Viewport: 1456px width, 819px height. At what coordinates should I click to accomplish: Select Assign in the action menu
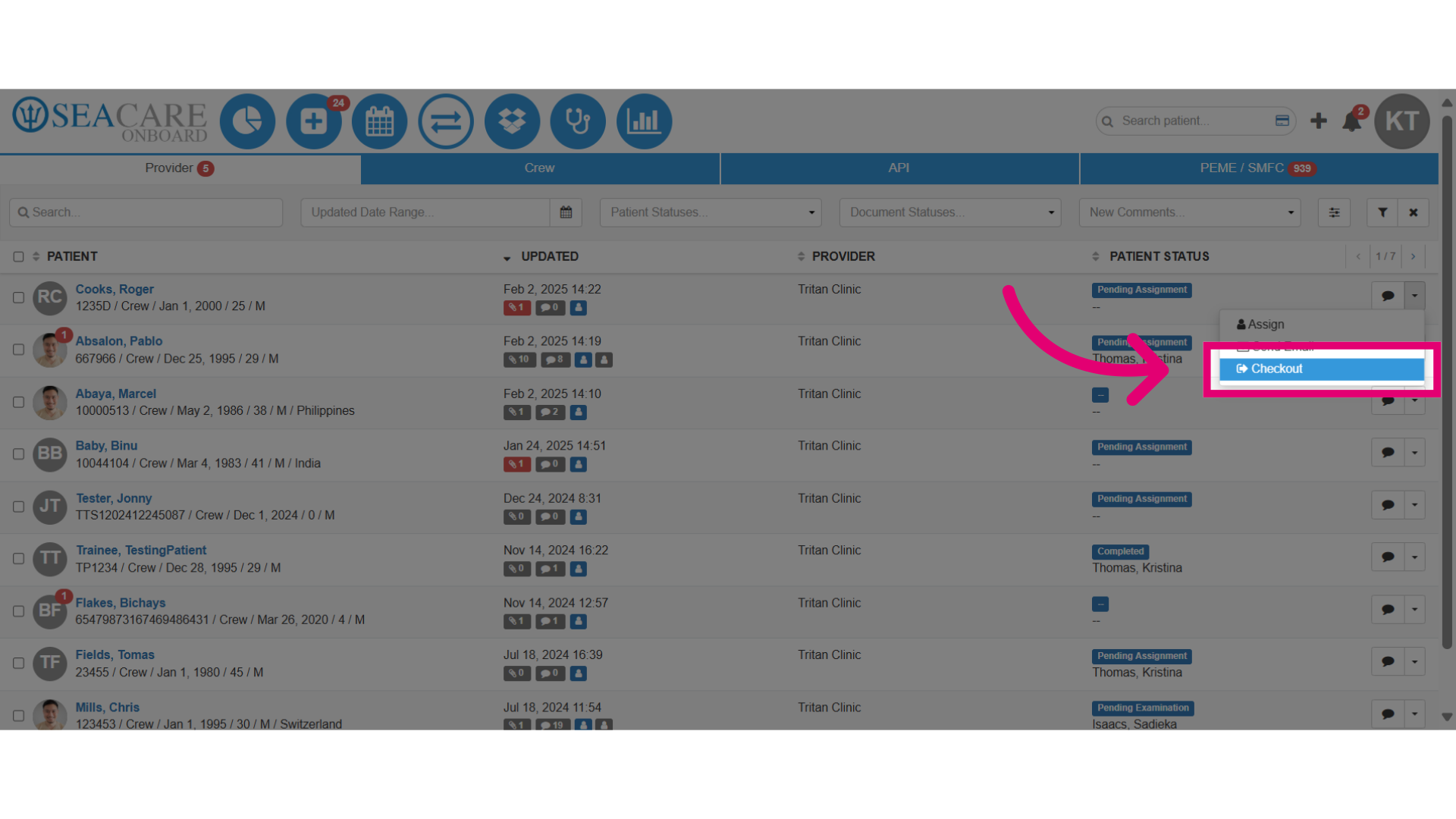point(1322,325)
